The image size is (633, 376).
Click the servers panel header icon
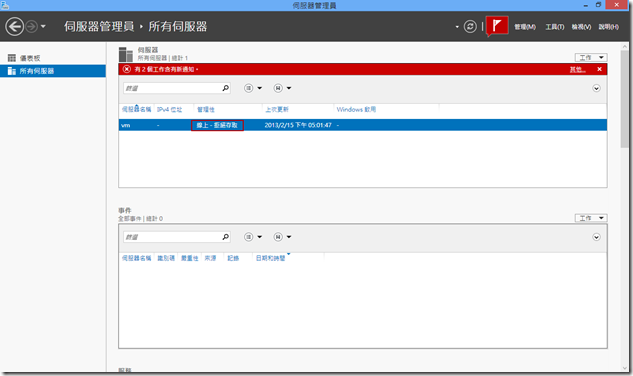click(x=126, y=54)
